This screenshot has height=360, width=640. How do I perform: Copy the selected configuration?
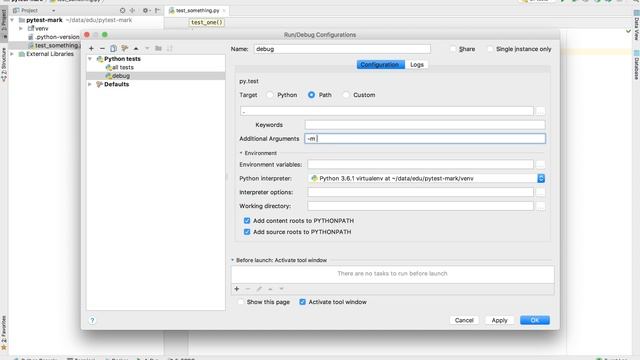113,48
